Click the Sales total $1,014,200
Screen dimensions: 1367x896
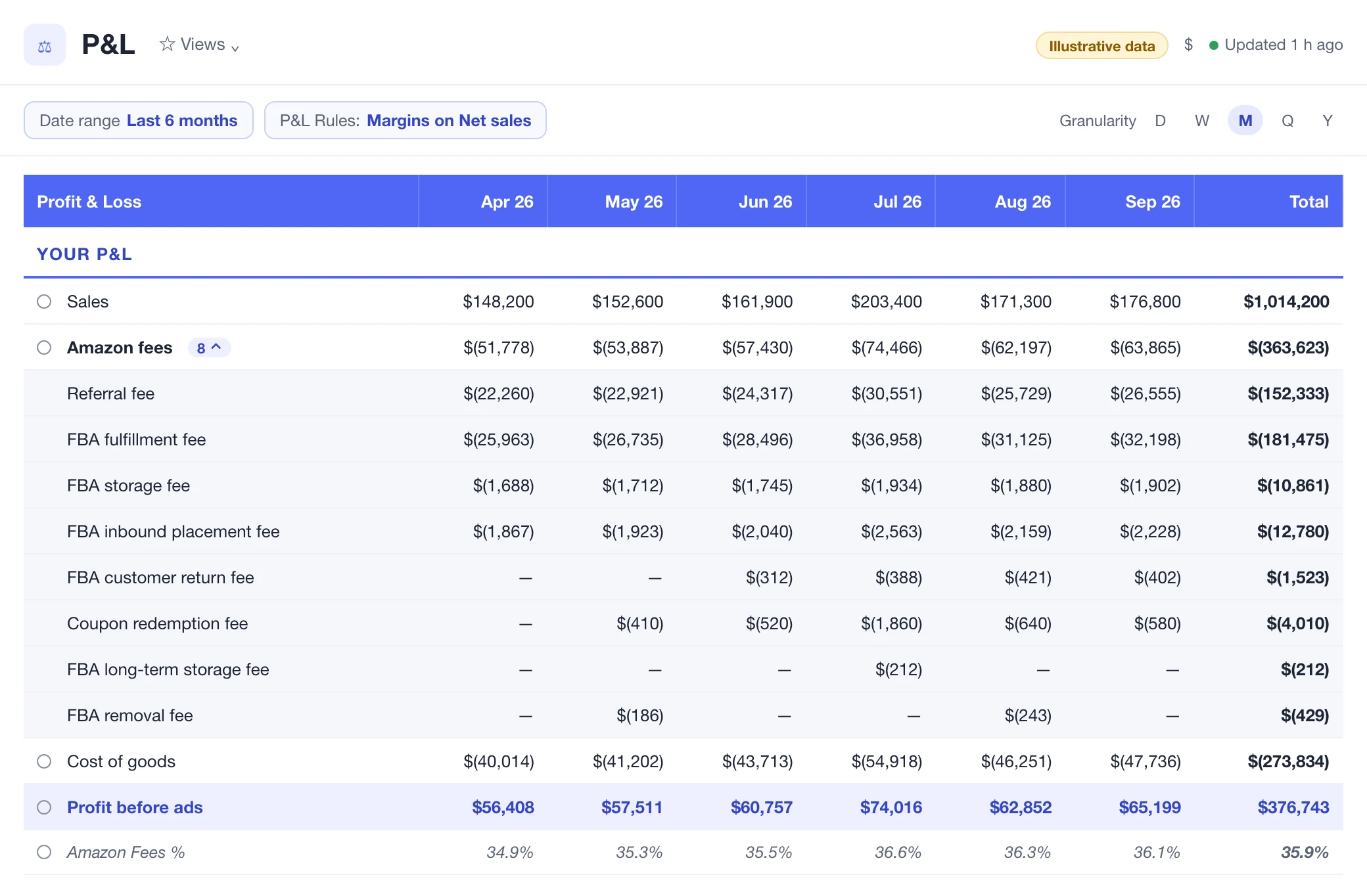coord(1286,302)
